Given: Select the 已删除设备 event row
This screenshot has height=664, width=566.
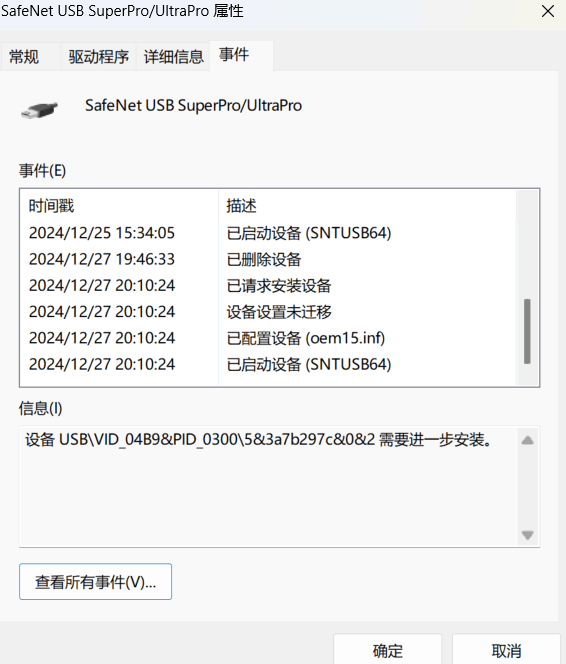Looking at the screenshot, I should pyautogui.click(x=268, y=259).
